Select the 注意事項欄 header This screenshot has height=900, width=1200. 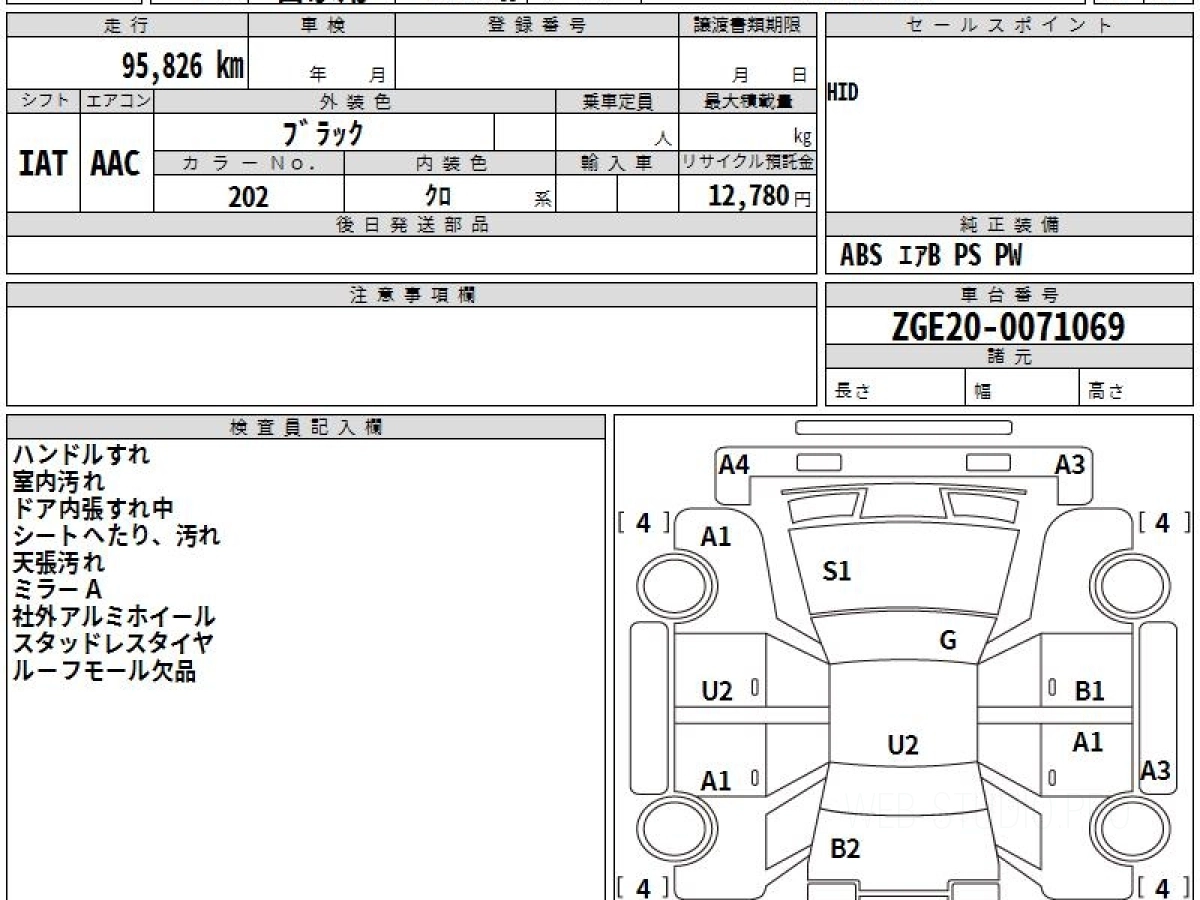(x=412, y=295)
